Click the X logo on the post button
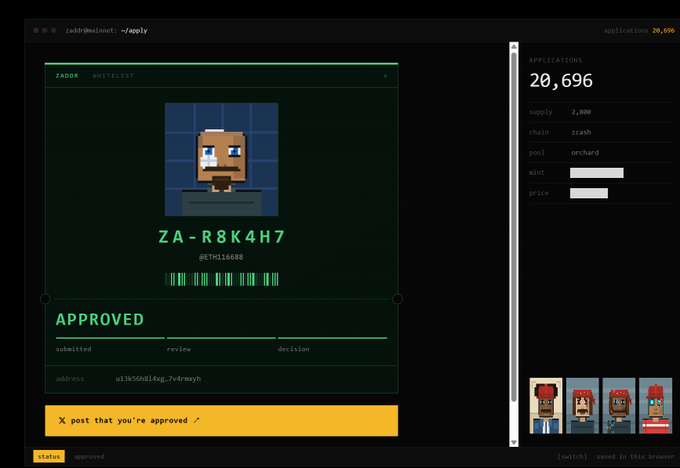680x468 pixels. click(x=62, y=420)
